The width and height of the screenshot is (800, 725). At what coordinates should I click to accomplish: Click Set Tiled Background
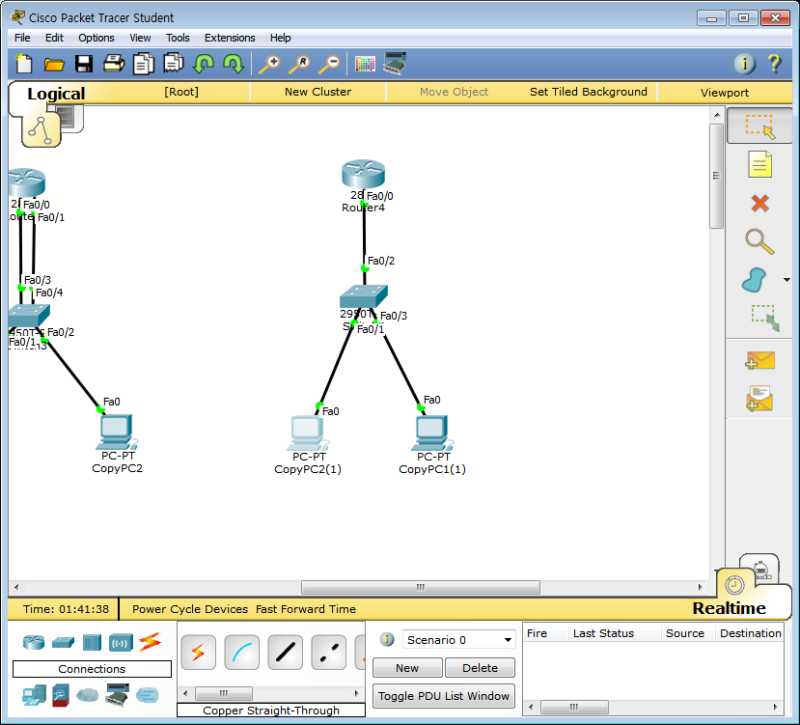[588, 92]
